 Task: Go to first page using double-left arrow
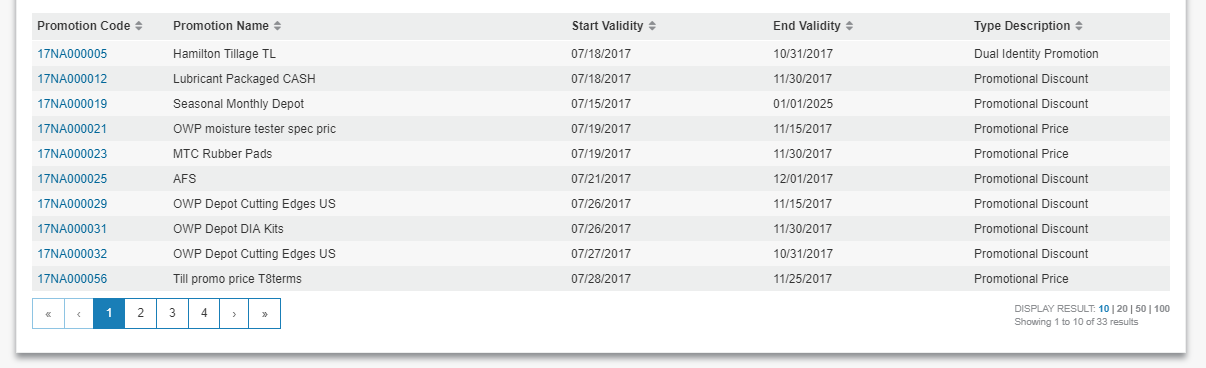click(48, 313)
